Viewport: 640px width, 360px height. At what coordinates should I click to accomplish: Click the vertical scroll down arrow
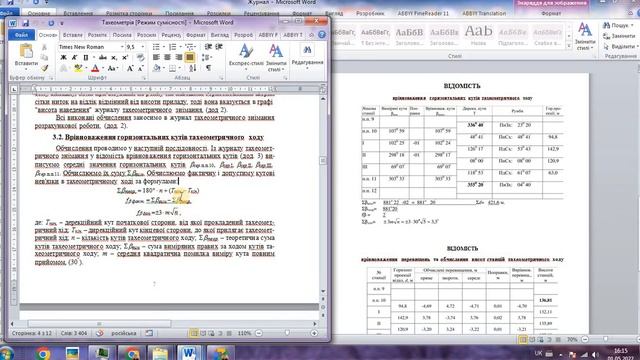pyautogui.click(x=323, y=291)
